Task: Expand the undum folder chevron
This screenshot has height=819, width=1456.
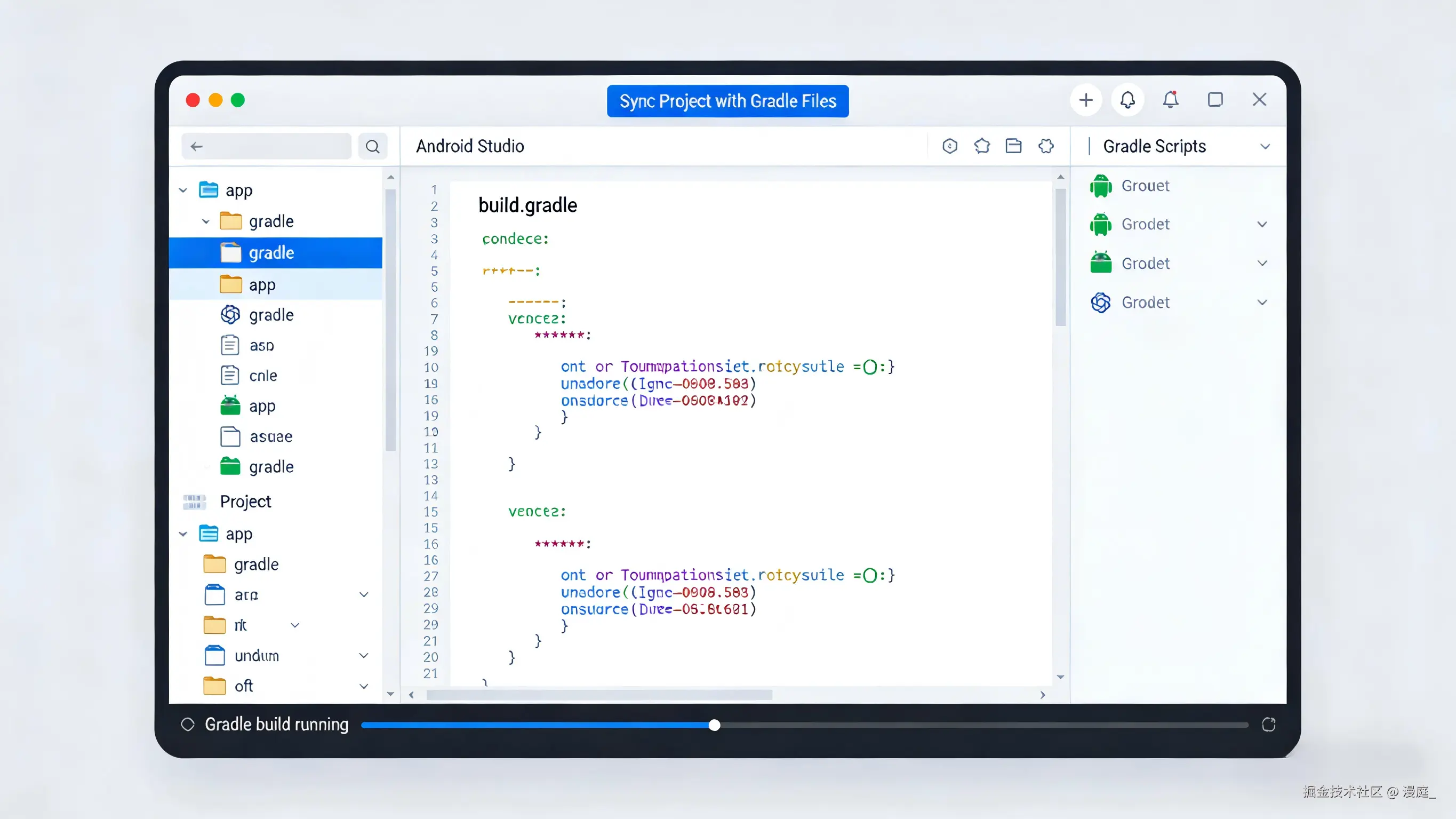Action: tap(364, 656)
